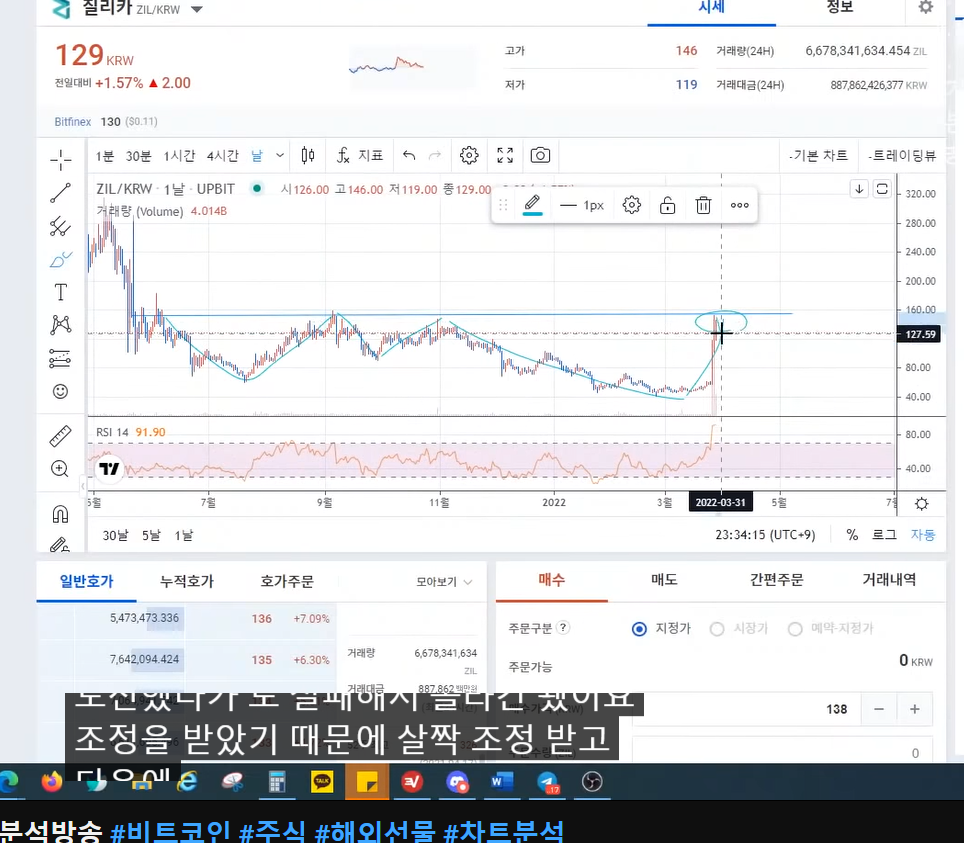This screenshot has height=843, width=964.
Task: Open the 간편주문 tab
Action: pos(776,580)
